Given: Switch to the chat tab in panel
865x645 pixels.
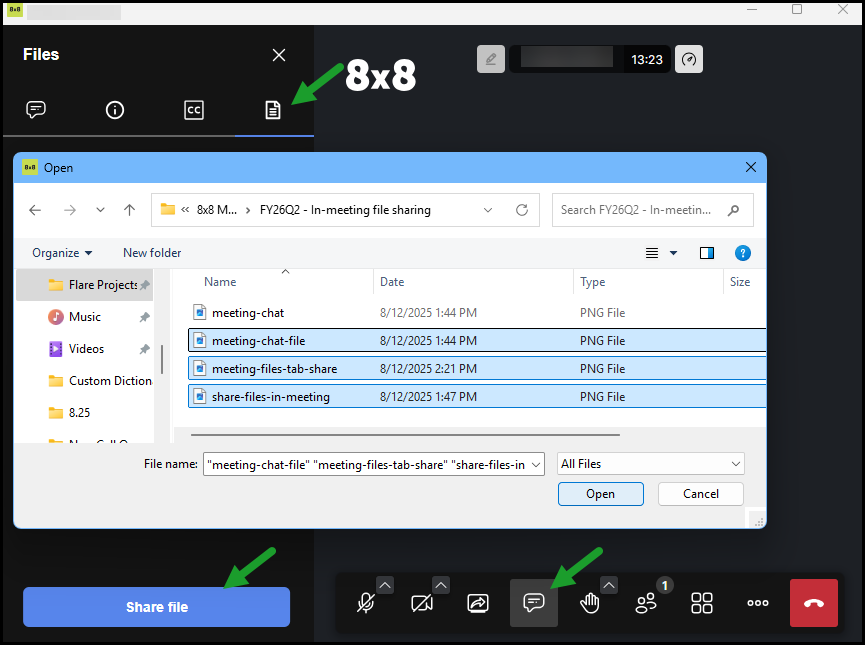Looking at the screenshot, I should [36, 110].
